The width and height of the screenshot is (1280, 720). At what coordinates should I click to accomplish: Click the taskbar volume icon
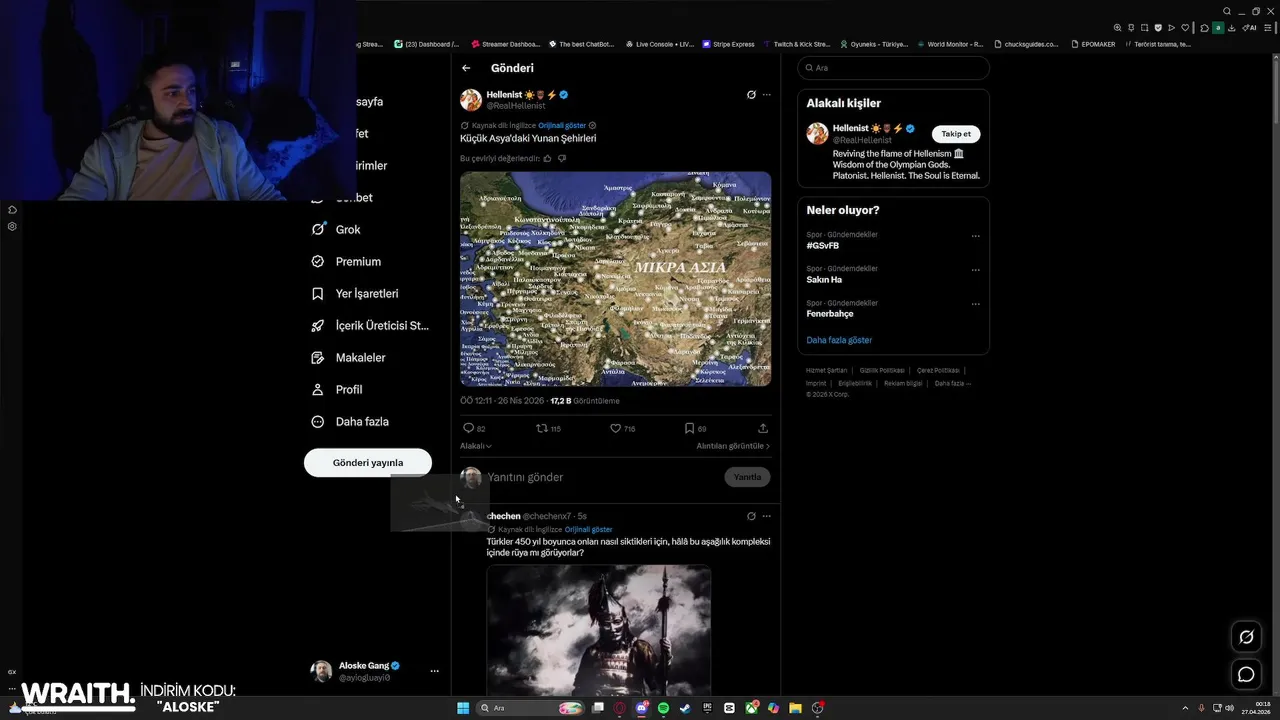(1229, 708)
